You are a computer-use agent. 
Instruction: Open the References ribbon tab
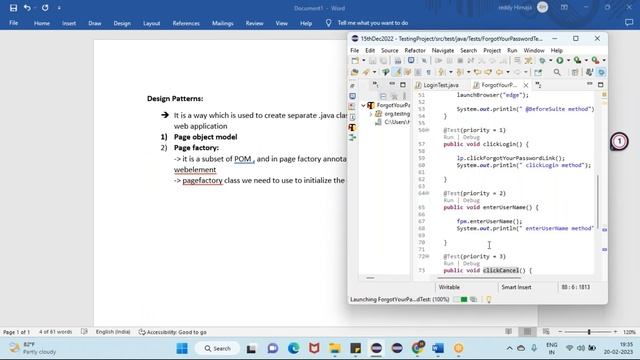pos(186,23)
